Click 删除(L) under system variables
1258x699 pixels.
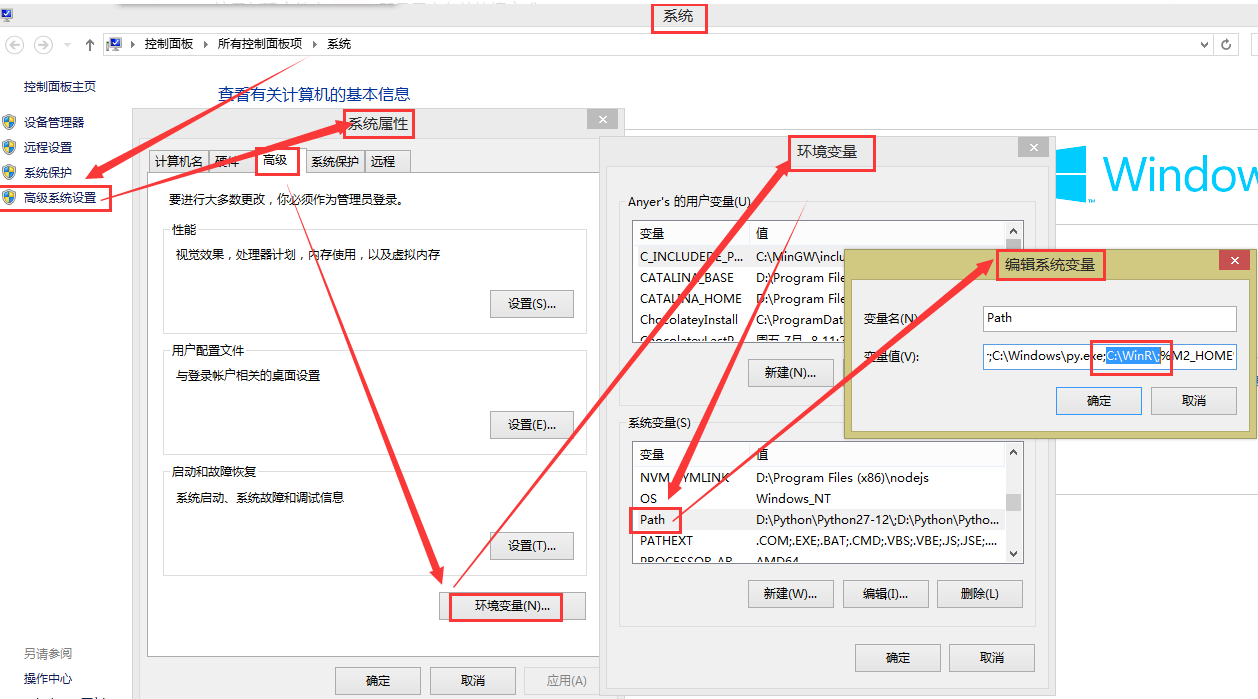click(980, 593)
